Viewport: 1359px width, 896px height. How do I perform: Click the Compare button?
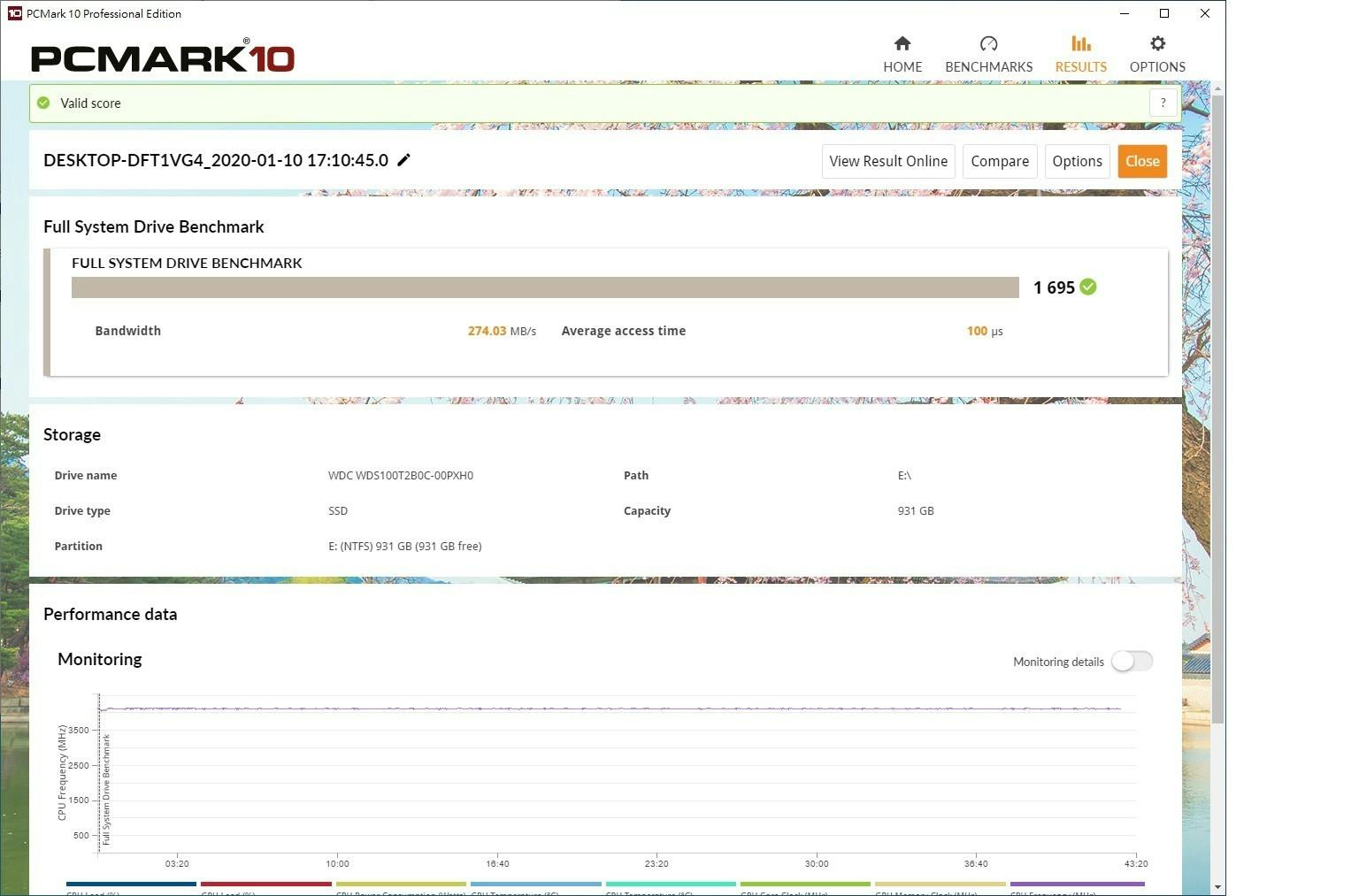pyautogui.click(x=1000, y=161)
